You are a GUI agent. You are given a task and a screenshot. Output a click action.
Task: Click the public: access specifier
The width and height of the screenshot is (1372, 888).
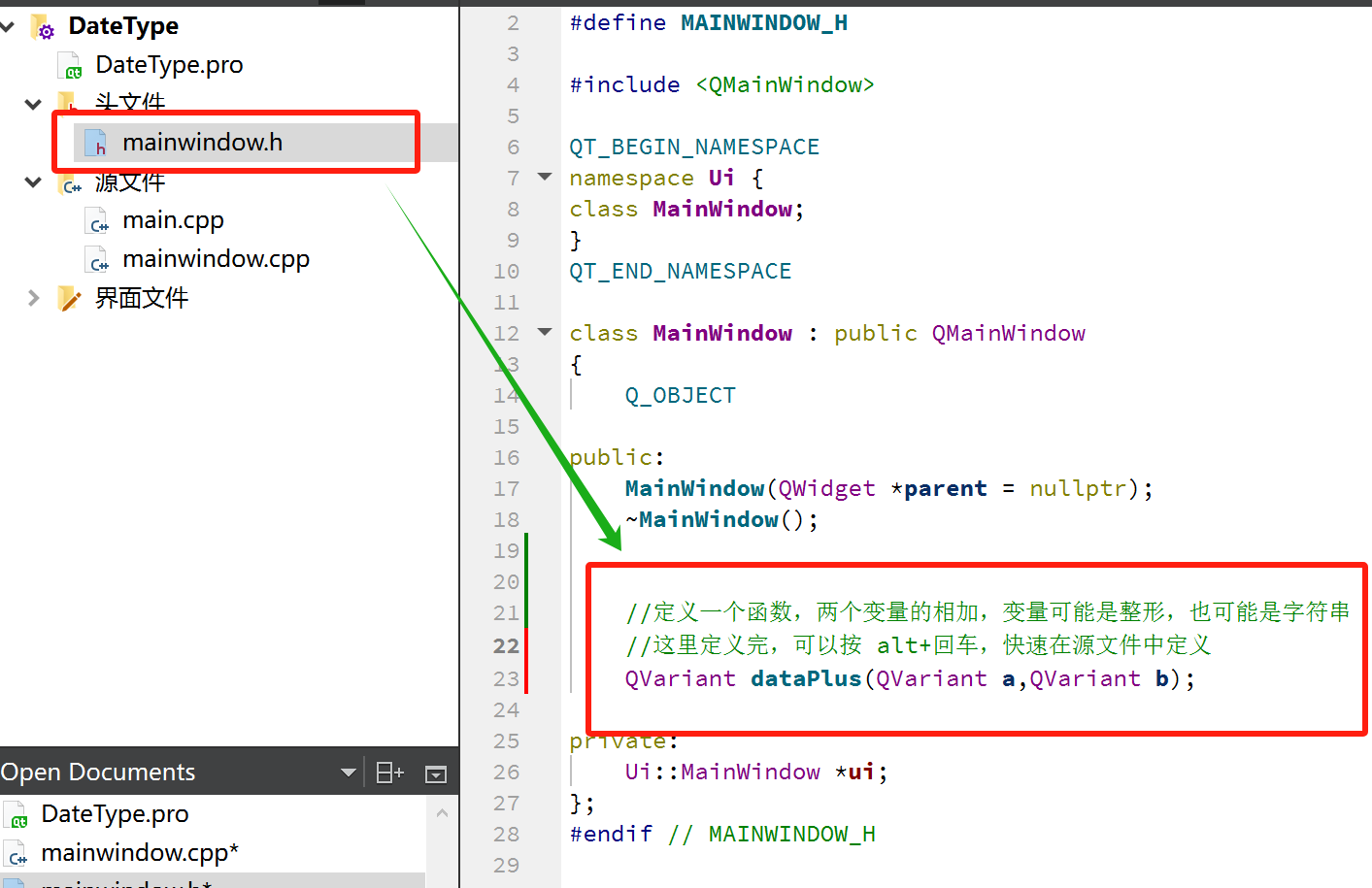[617, 457]
